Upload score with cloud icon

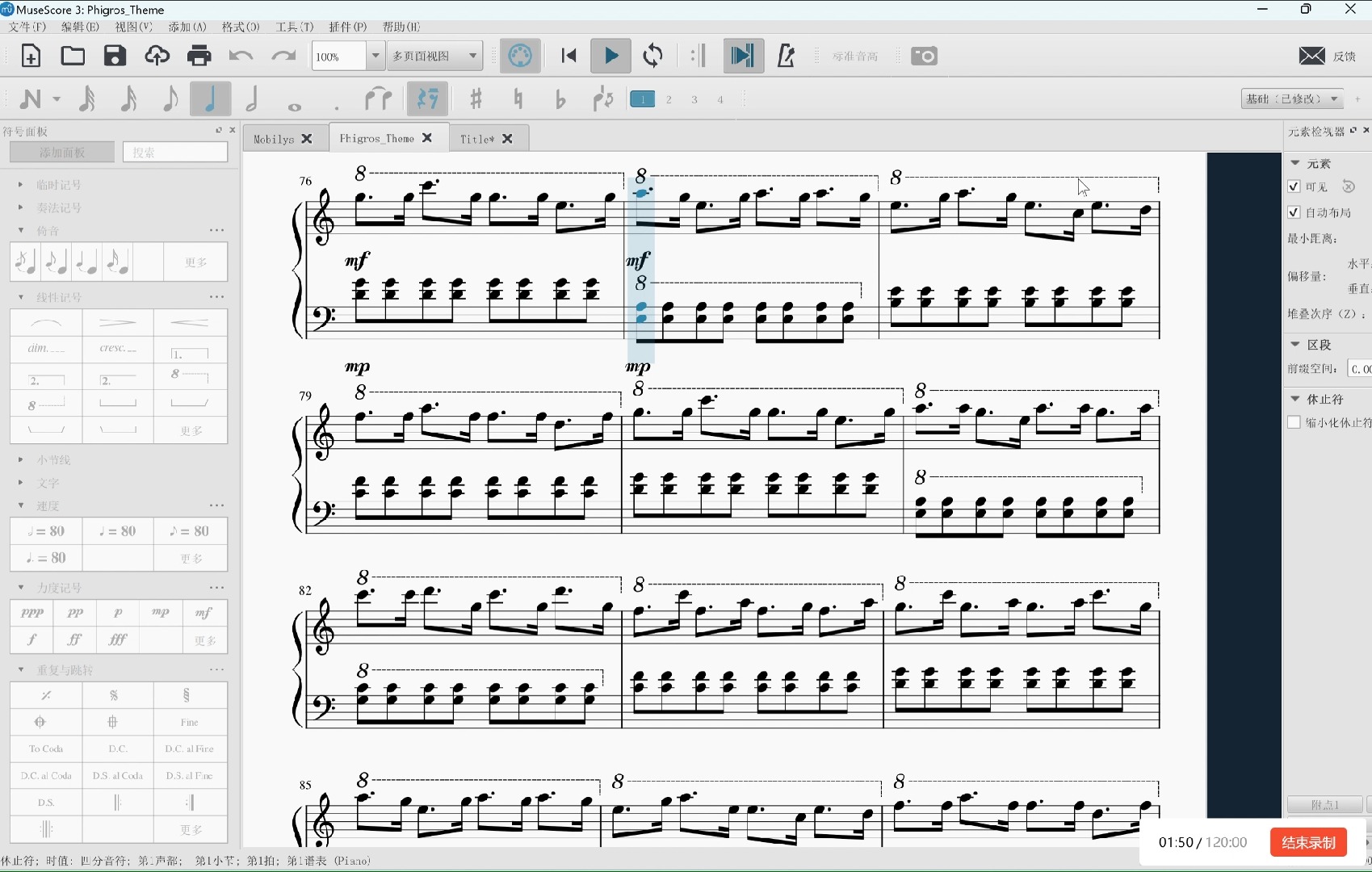(157, 56)
